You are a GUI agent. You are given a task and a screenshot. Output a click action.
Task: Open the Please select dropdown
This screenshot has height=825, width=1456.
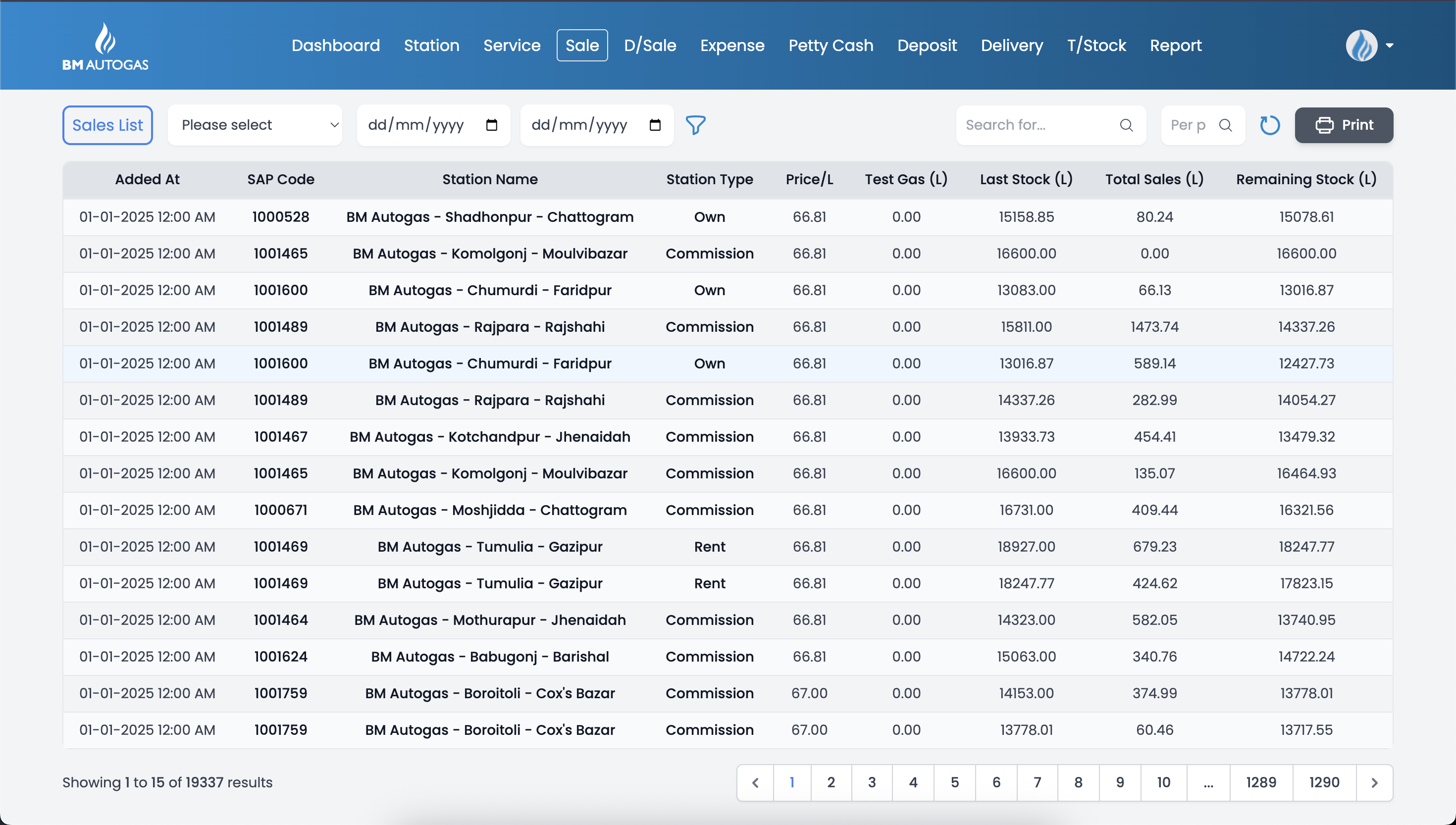click(x=255, y=125)
